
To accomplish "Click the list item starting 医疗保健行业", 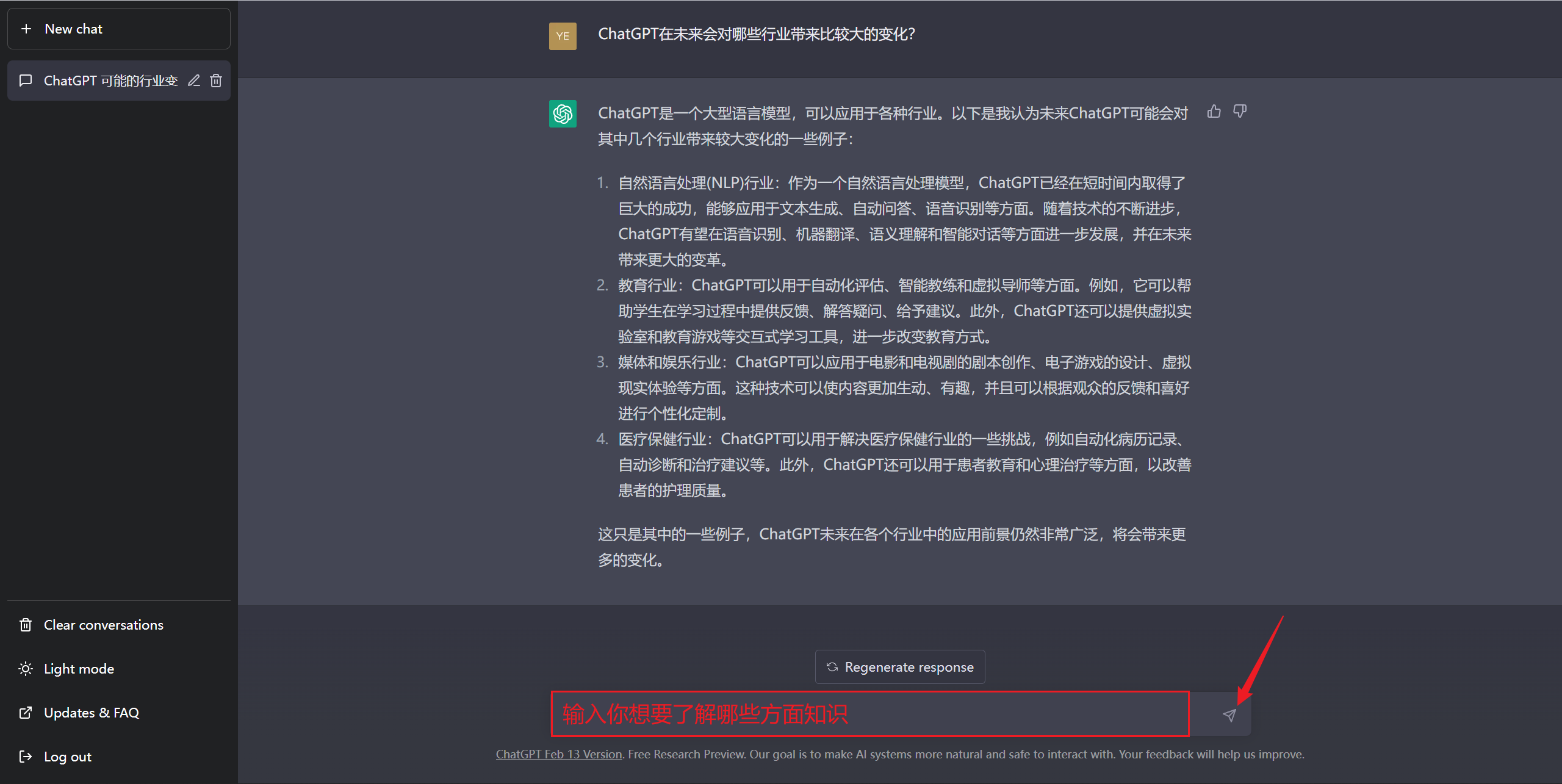I will tap(904, 465).
